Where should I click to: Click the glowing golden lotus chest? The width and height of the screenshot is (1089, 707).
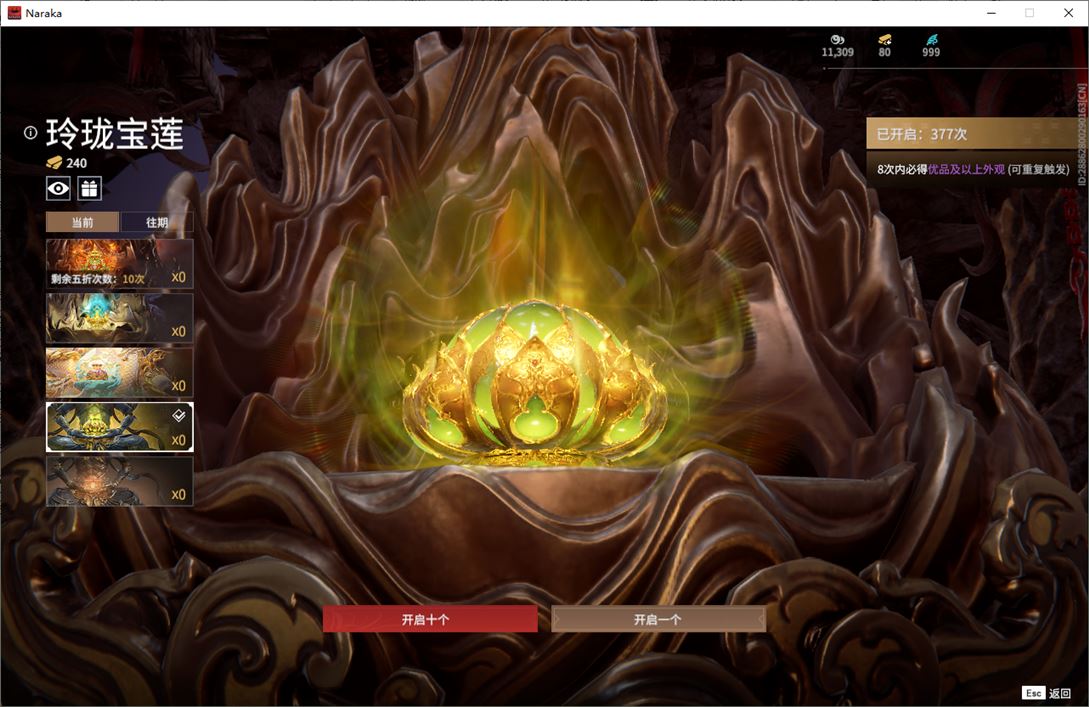[535, 383]
